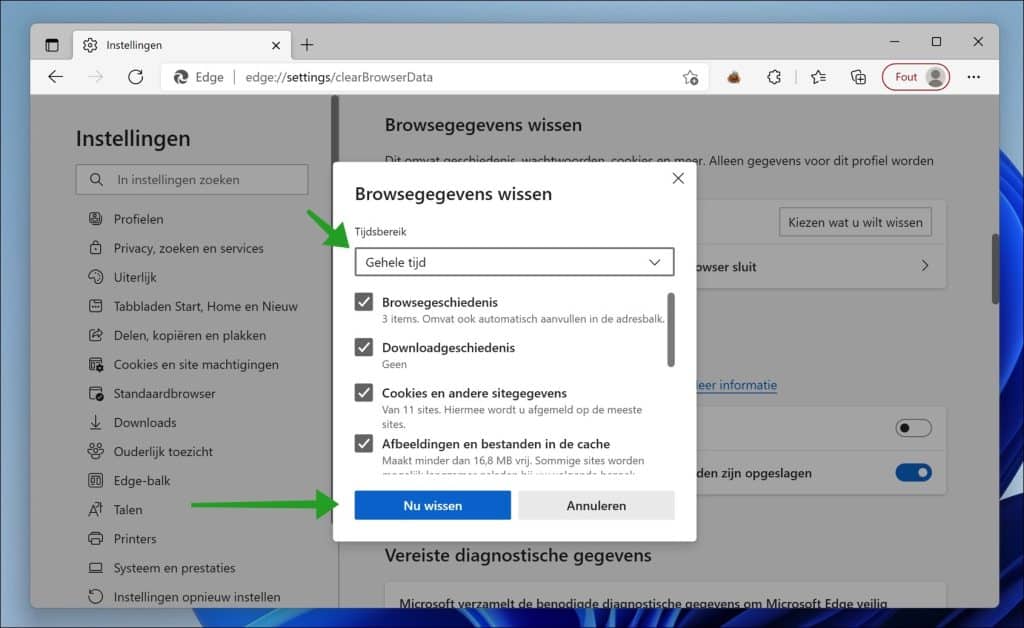Viewport: 1024px width, 628px height.
Task: Close the Browsegegevens wissen dialog
Action: pos(679,178)
